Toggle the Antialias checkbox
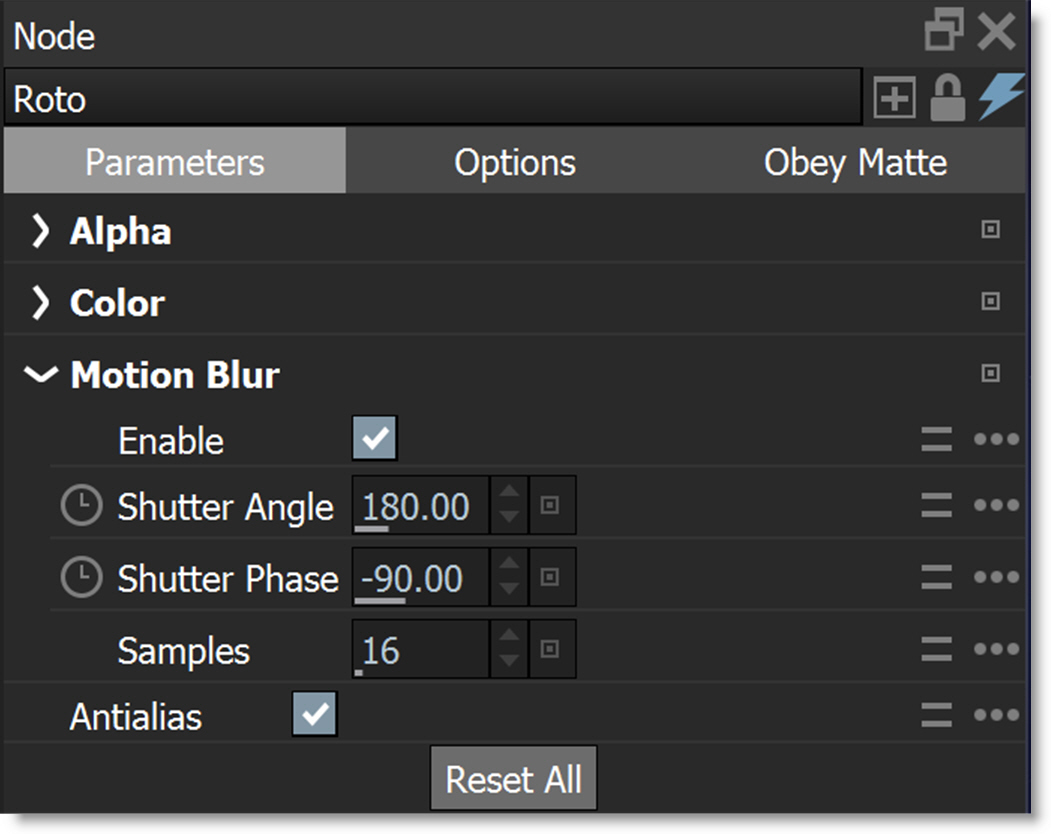Screen dimensions: 1051x834 315,715
